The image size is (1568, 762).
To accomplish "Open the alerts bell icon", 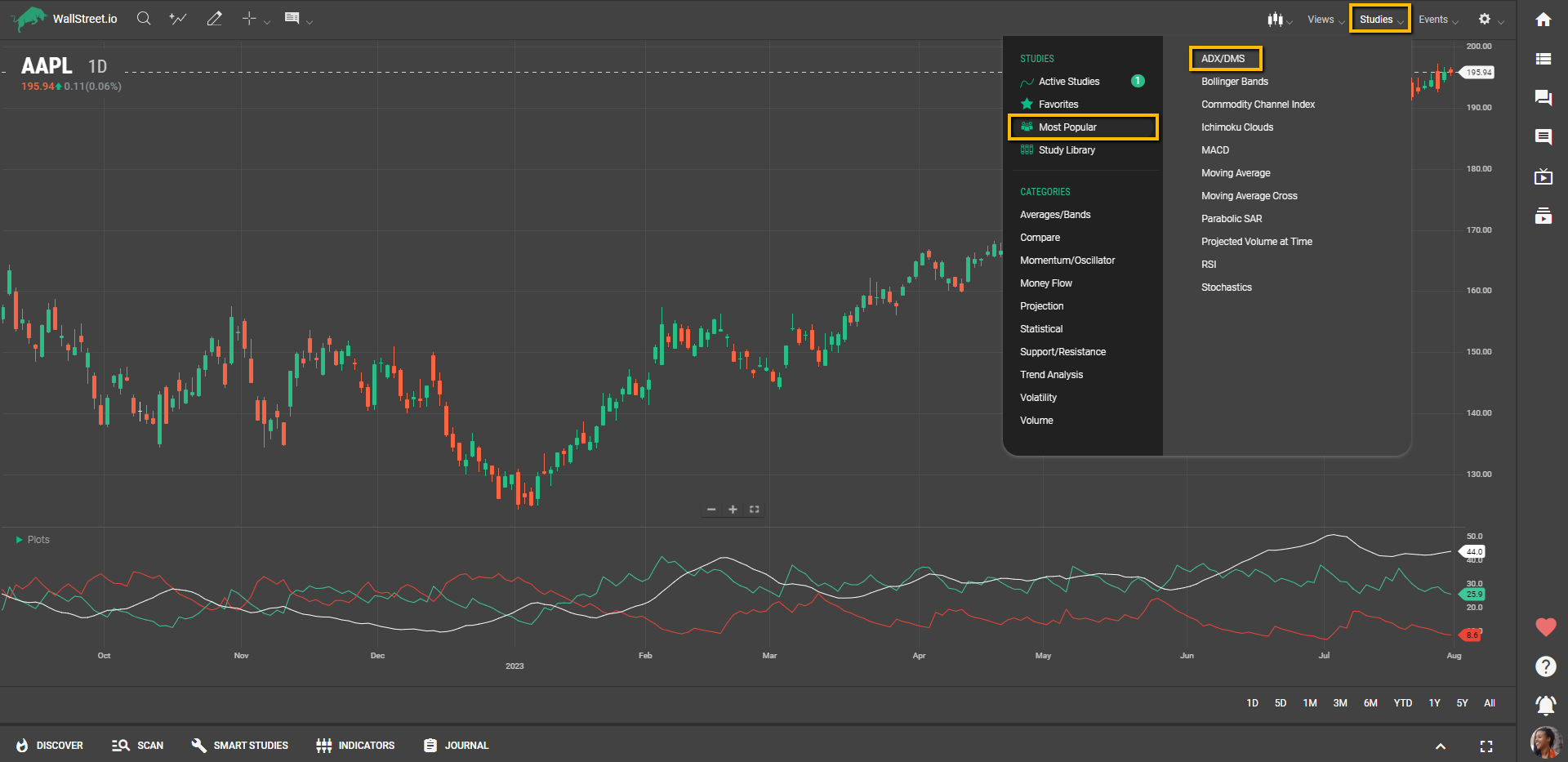I will coord(1544,704).
